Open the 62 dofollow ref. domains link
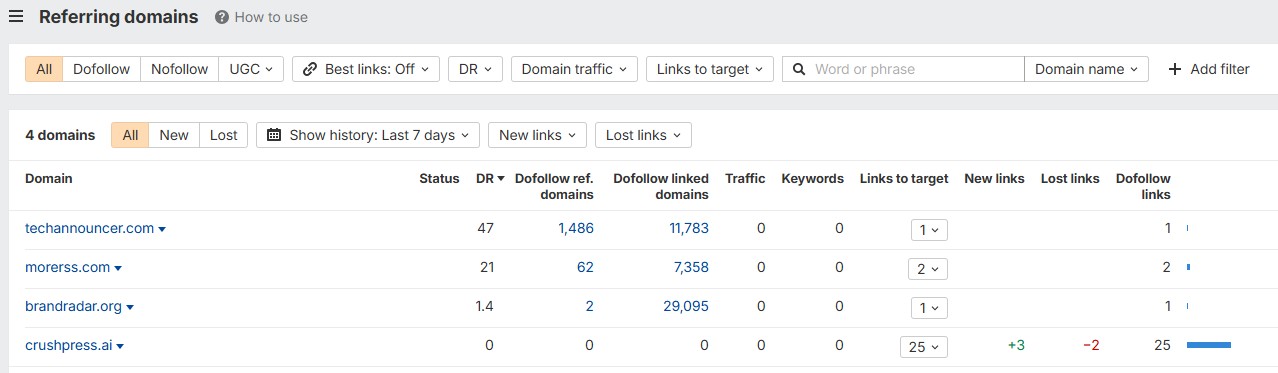 [585, 267]
